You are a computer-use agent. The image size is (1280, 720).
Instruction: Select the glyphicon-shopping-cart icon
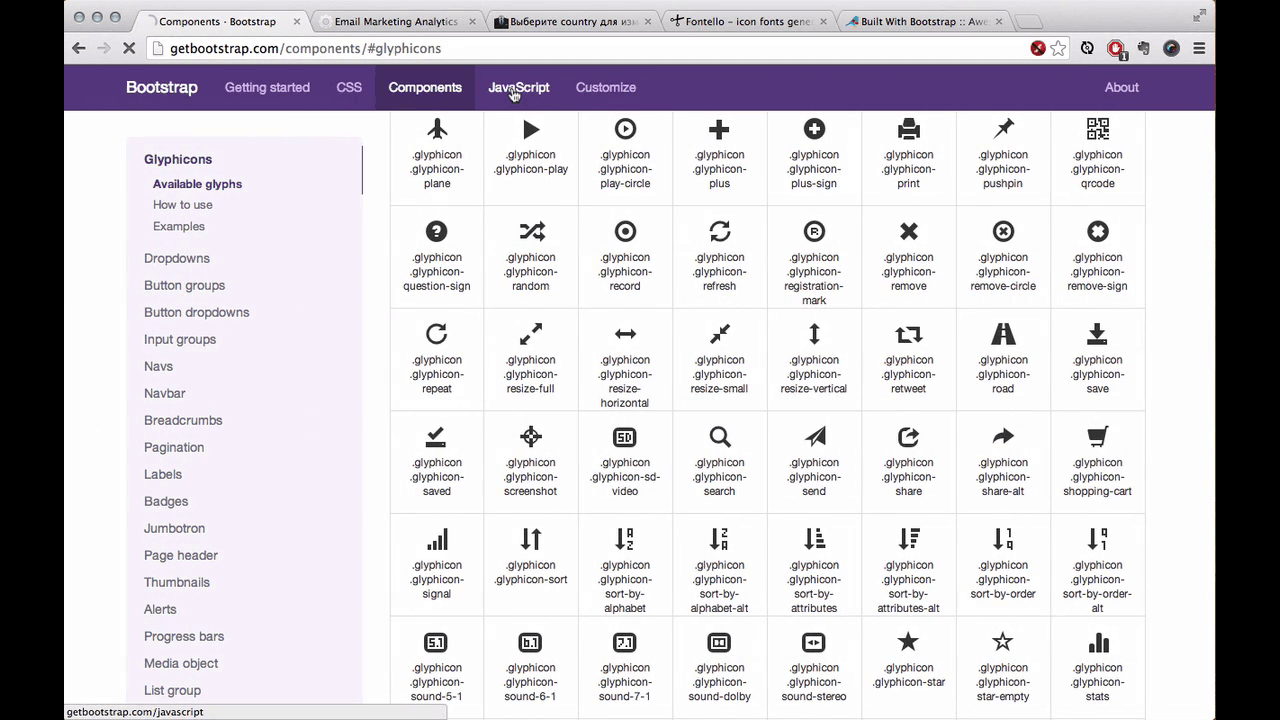(x=1097, y=437)
